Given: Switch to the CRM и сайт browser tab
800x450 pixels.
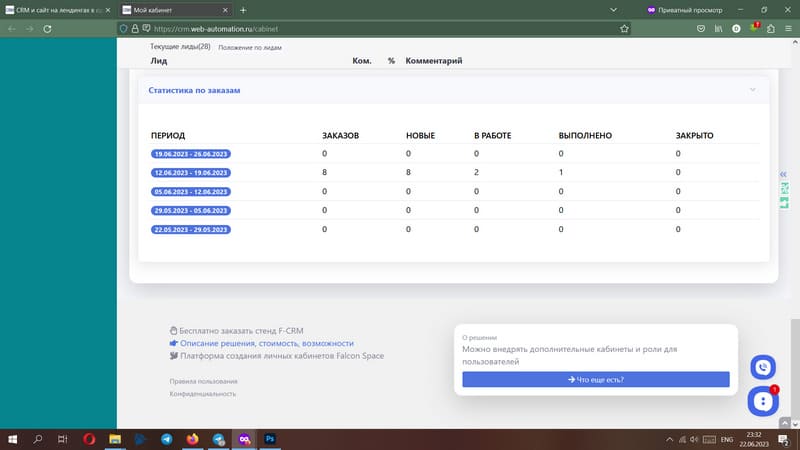Looking at the screenshot, I should coord(58,9).
